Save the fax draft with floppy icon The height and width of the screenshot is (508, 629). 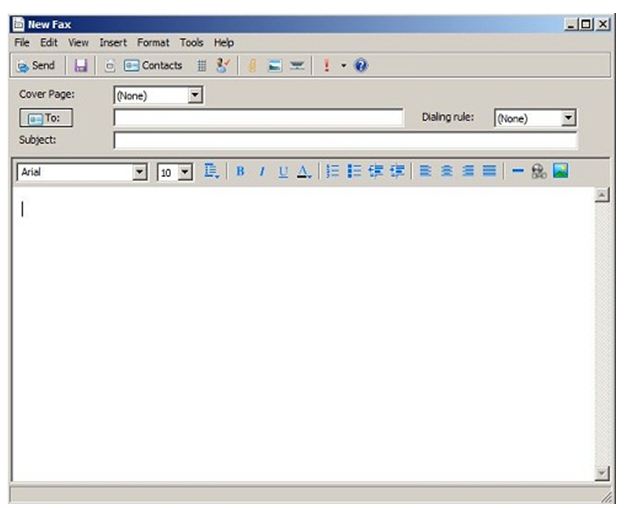(81, 65)
